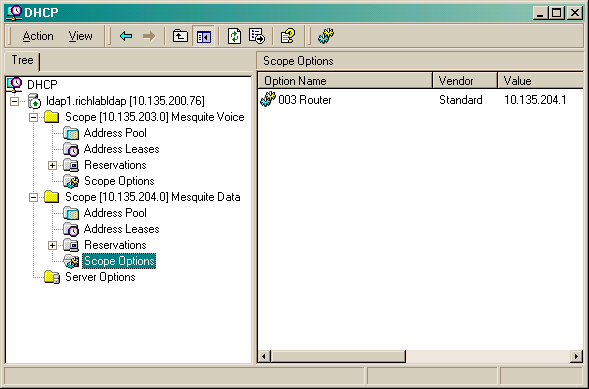Click the Mesquite Data scope folder icon
Screen dimensions: 589x389
52,197
